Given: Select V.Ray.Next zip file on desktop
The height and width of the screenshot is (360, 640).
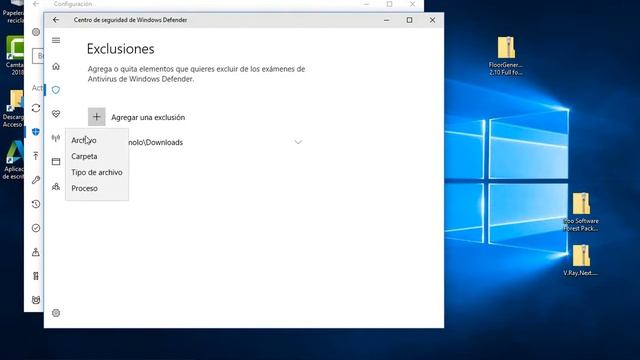Looking at the screenshot, I should tap(580, 260).
